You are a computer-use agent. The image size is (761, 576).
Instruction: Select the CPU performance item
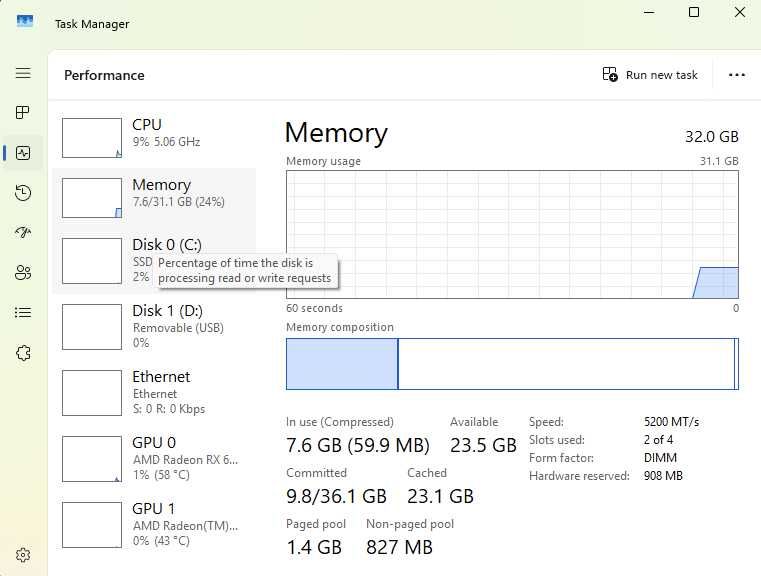(154, 138)
